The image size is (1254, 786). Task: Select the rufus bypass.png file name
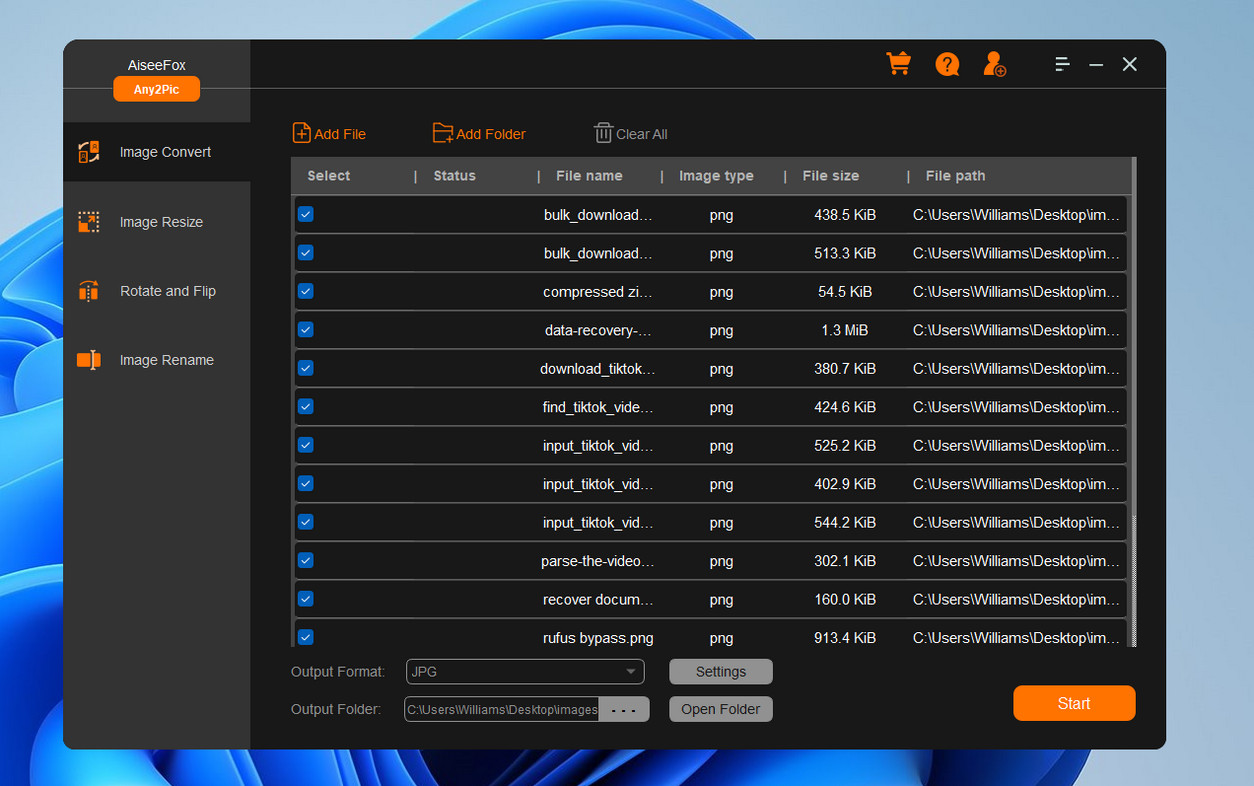click(x=598, y=638)
